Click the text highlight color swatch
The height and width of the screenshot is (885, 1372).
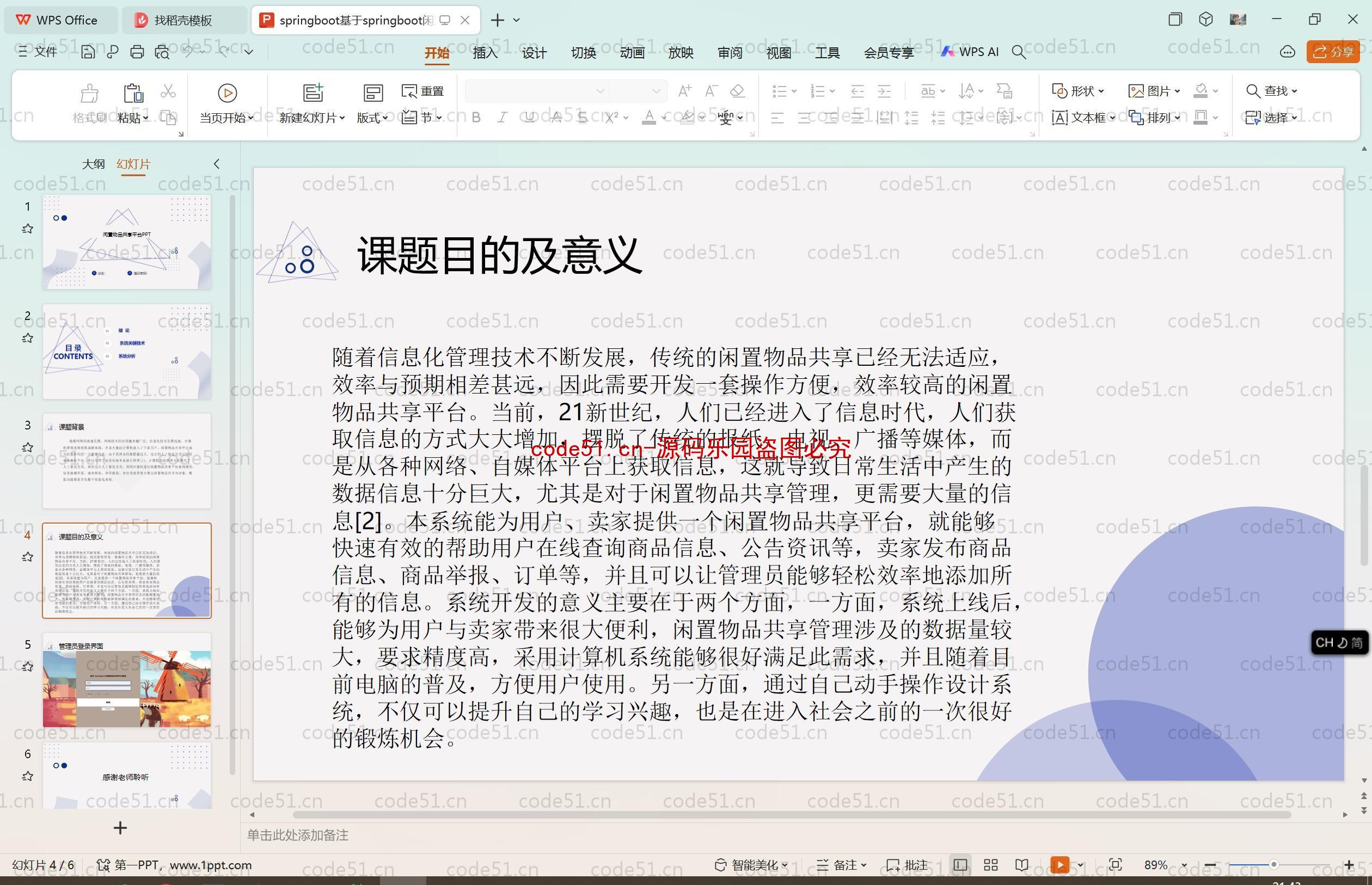click(687, 118)
